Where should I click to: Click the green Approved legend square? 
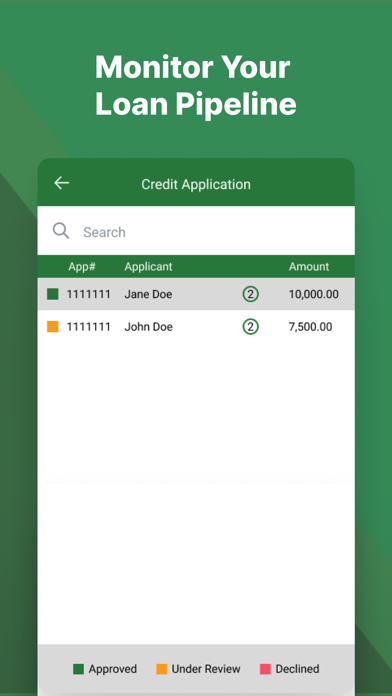click(x=79, y=669)
